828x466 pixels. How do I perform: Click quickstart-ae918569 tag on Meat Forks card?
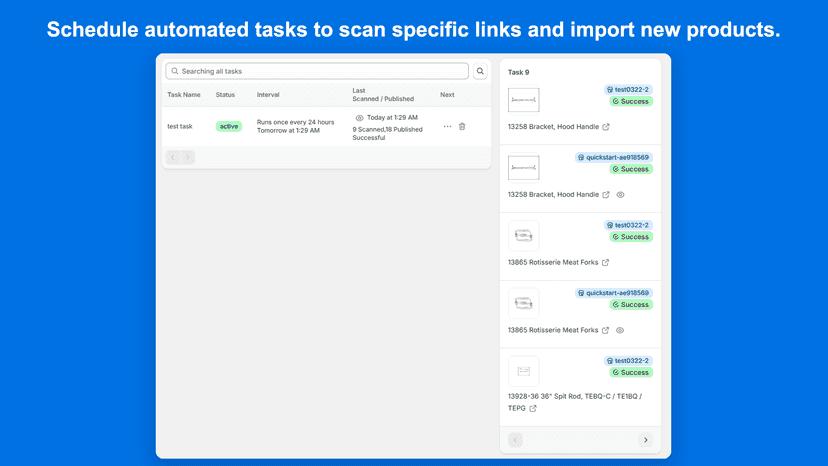(x=614, y=293)
